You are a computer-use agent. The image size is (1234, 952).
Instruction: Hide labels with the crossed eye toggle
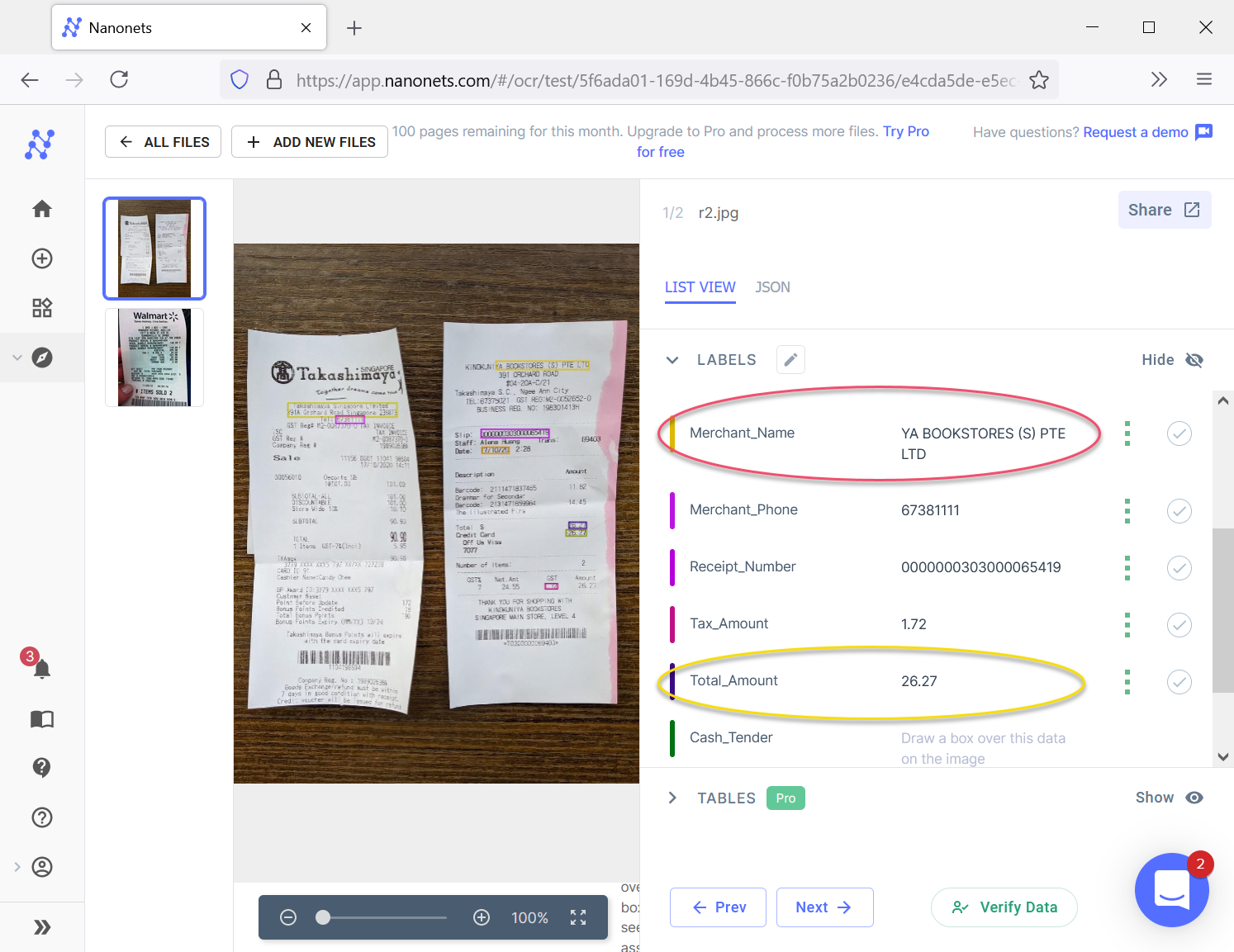tap(1194, 360)
